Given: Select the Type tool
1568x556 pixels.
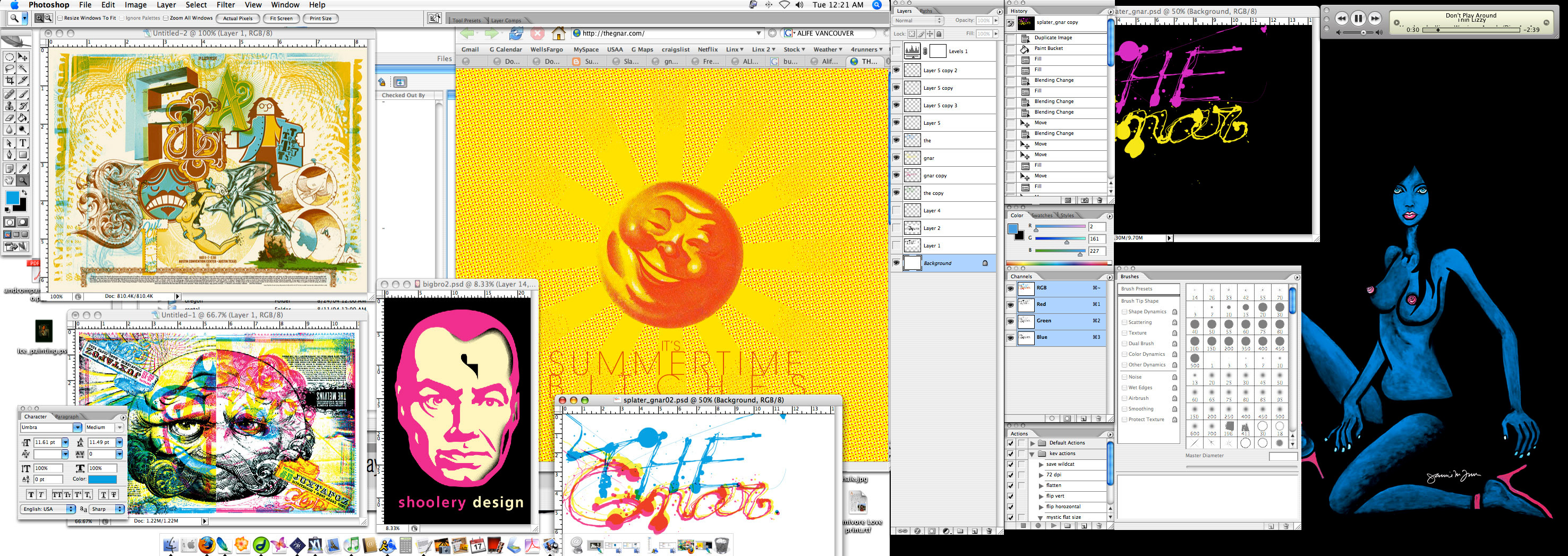Looking at the screenshot, I should [22, 143].
